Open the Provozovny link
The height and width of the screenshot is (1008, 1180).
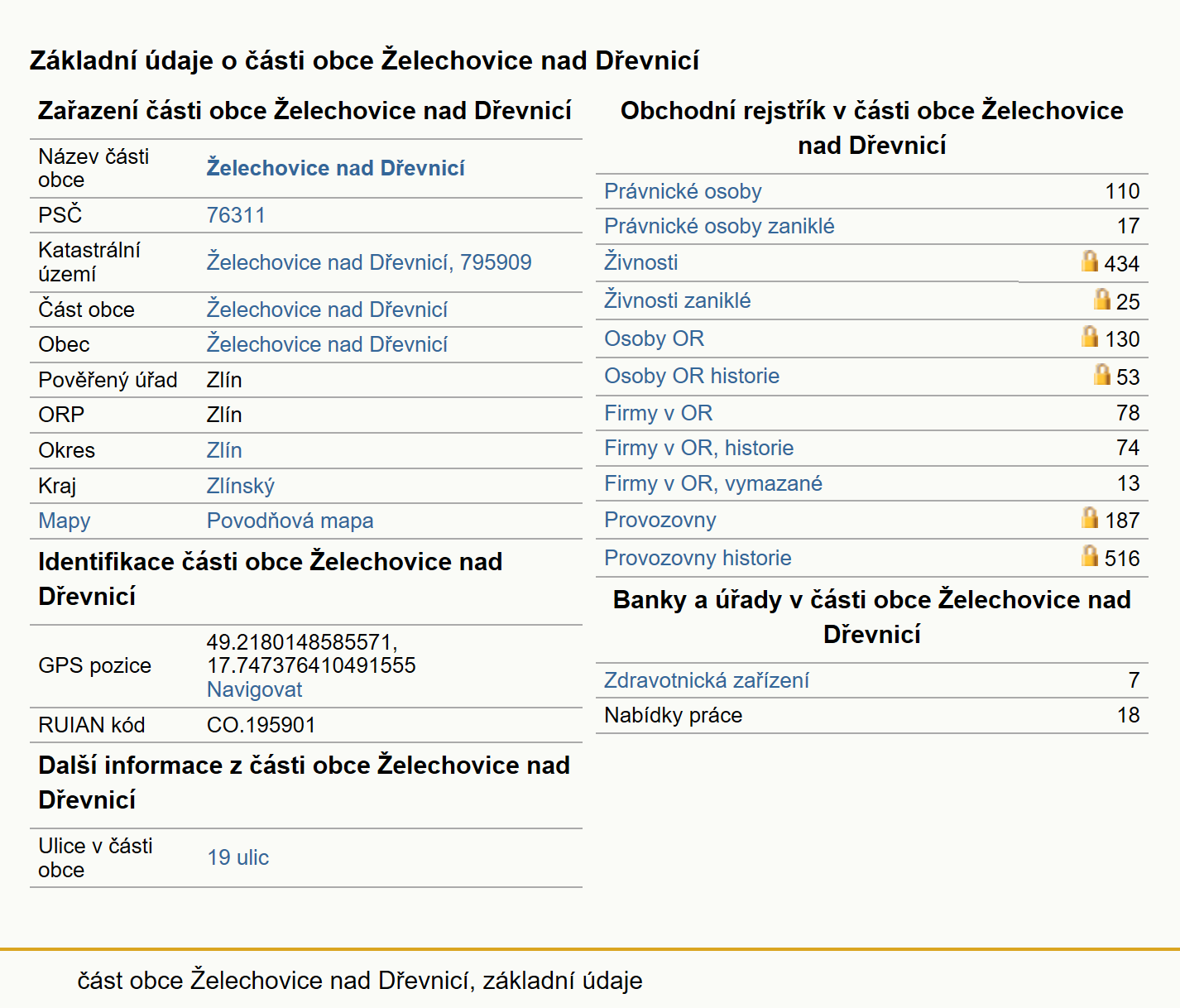[660, 520]
